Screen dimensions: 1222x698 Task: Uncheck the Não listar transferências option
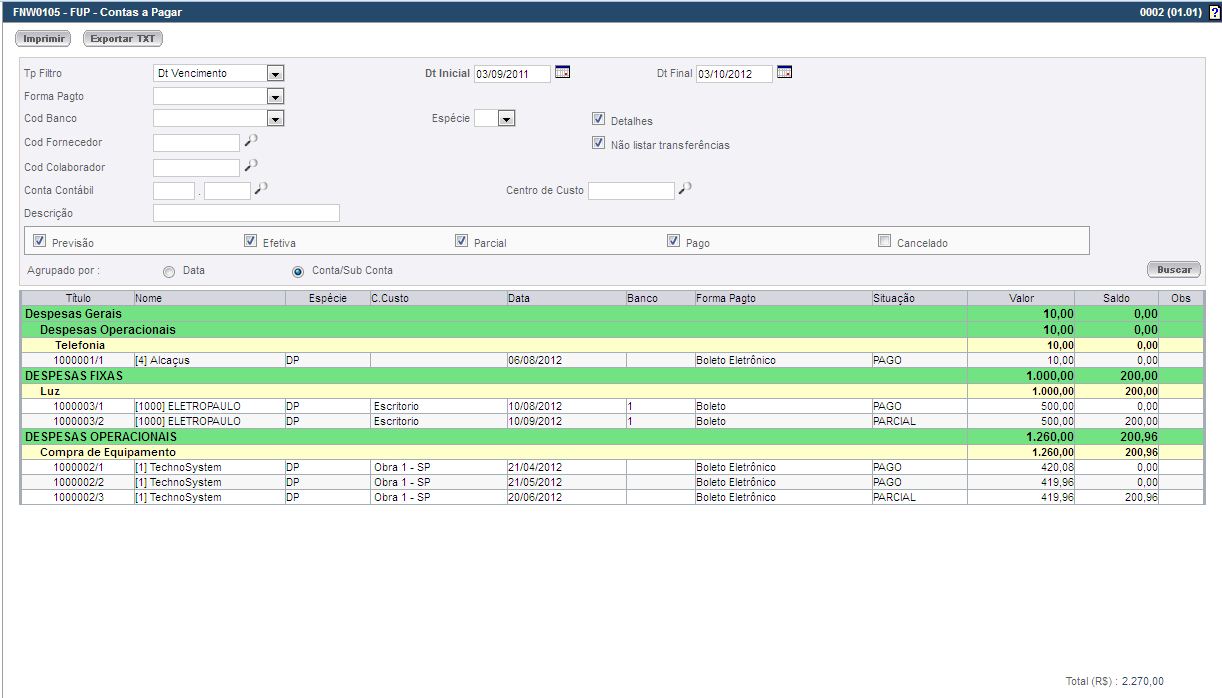click(x=598, y=143)
